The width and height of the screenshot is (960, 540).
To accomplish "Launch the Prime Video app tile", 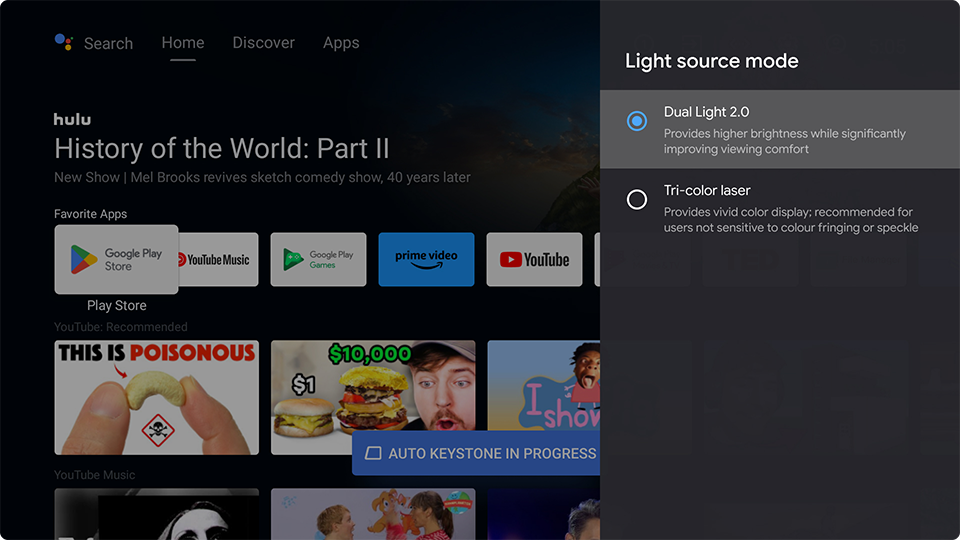I will (426, 260).
